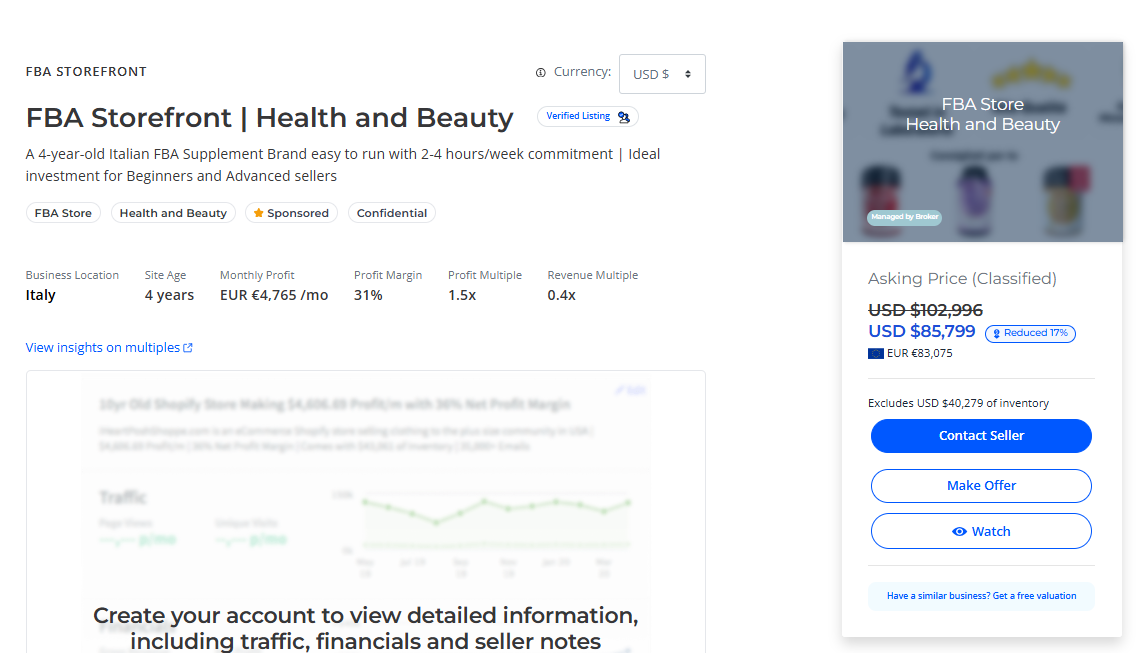Click the Profit Multiple value 1.5x
1143x653 pixels.
click(462, 295)
